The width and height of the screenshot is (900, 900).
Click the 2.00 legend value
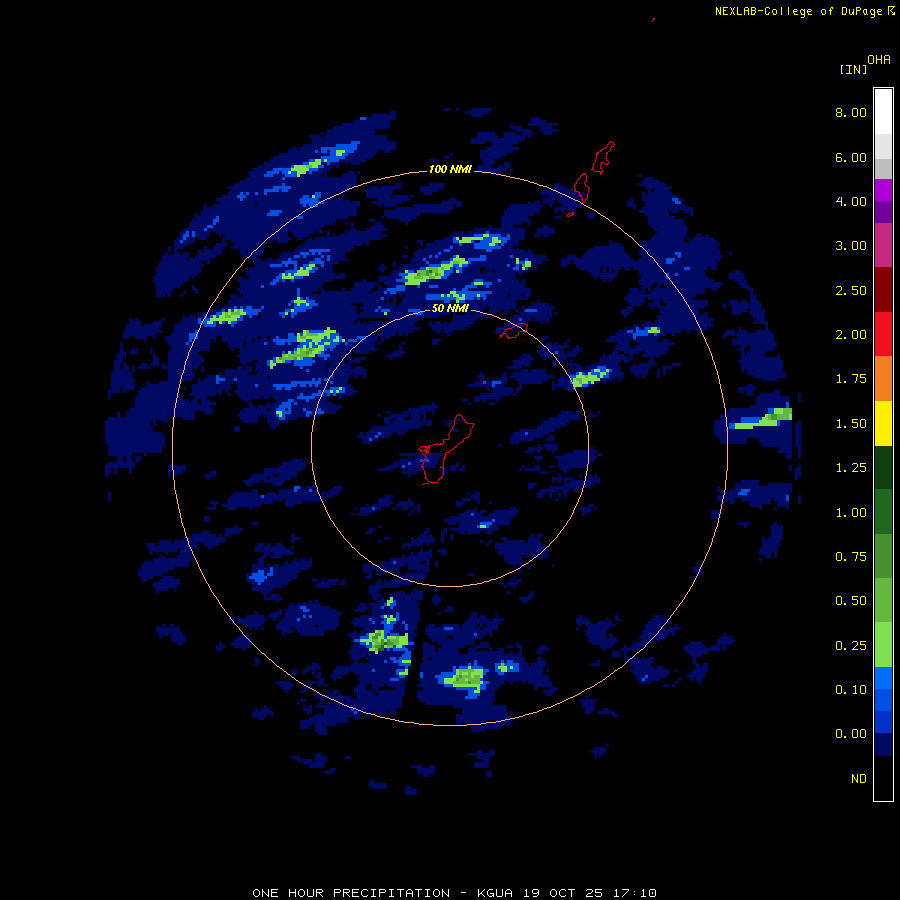click(851, 335)
